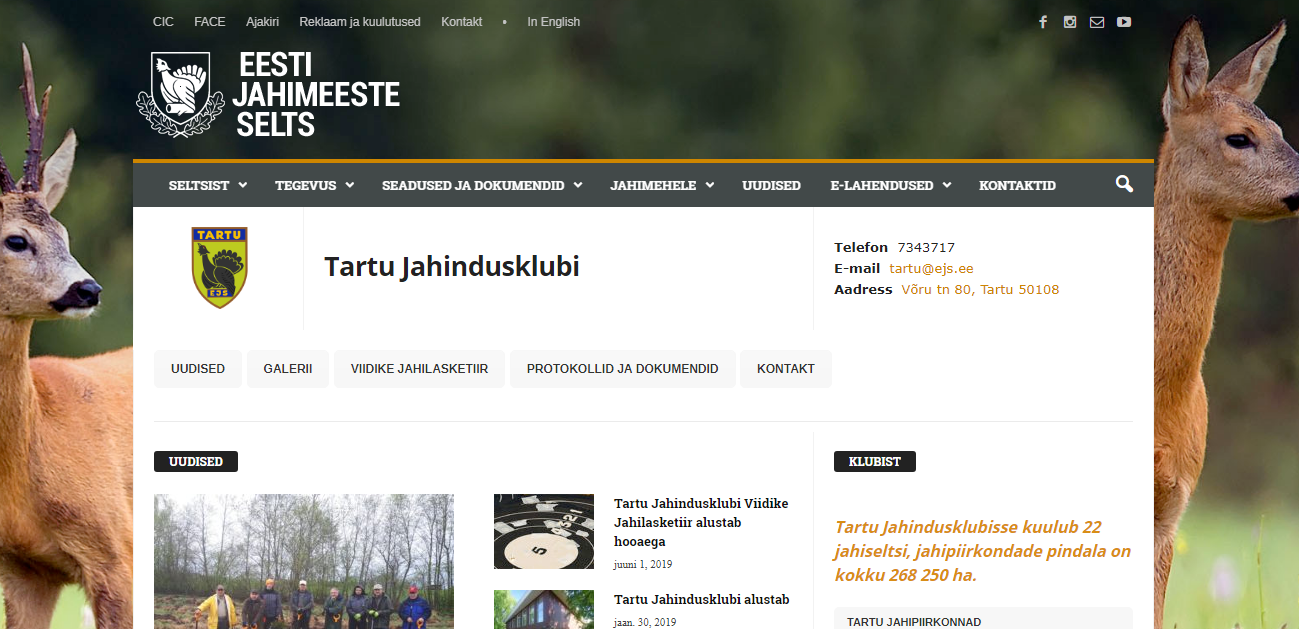
Task: Expand SEADUSED JA DOKUMENDID dropdown
Action: 481,185
